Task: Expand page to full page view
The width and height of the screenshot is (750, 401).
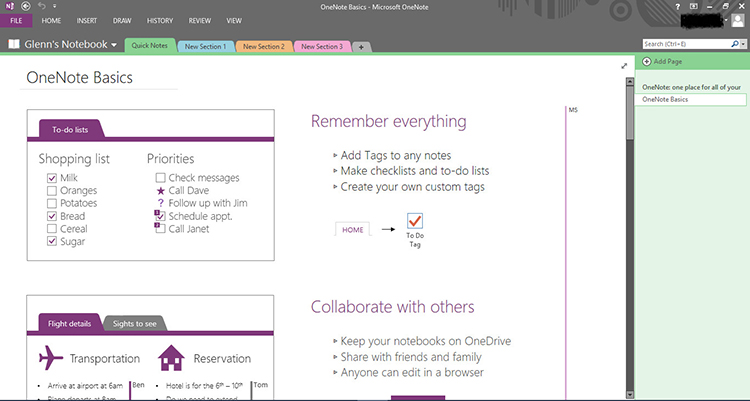Action: click(x=624, y=66)
